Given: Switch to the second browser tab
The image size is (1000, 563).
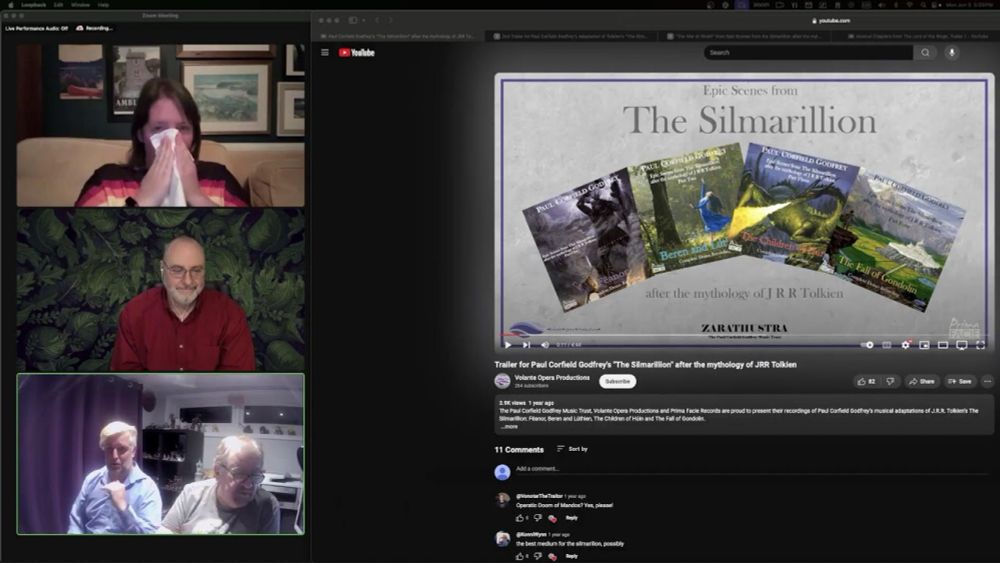Looking at the screenshot, I should click(570, 36).
